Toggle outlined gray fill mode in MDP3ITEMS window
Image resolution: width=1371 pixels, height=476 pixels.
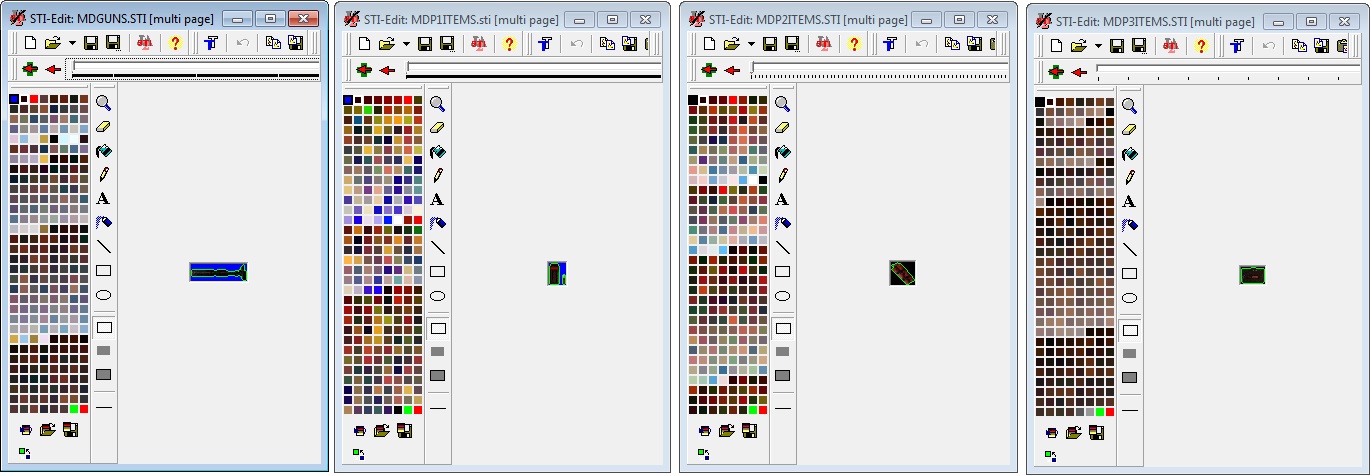1129,377
